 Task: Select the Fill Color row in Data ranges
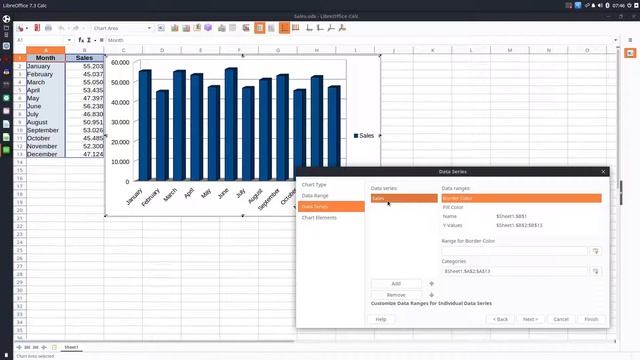click(x=521, y=207)
